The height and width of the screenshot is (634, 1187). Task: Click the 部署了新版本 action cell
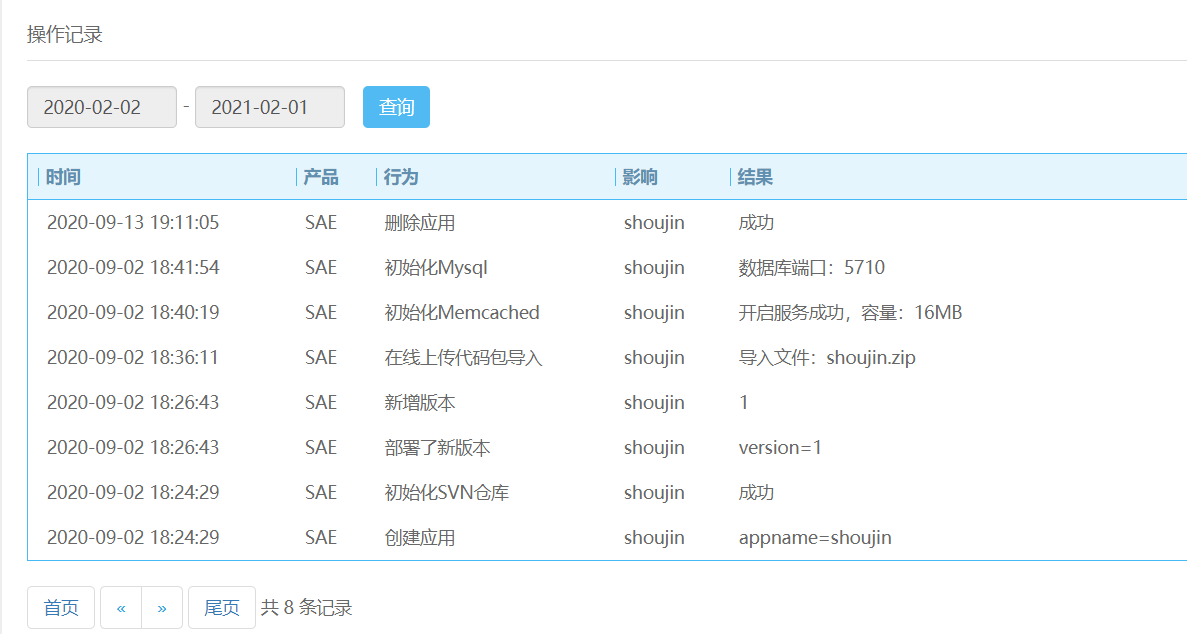438,448
